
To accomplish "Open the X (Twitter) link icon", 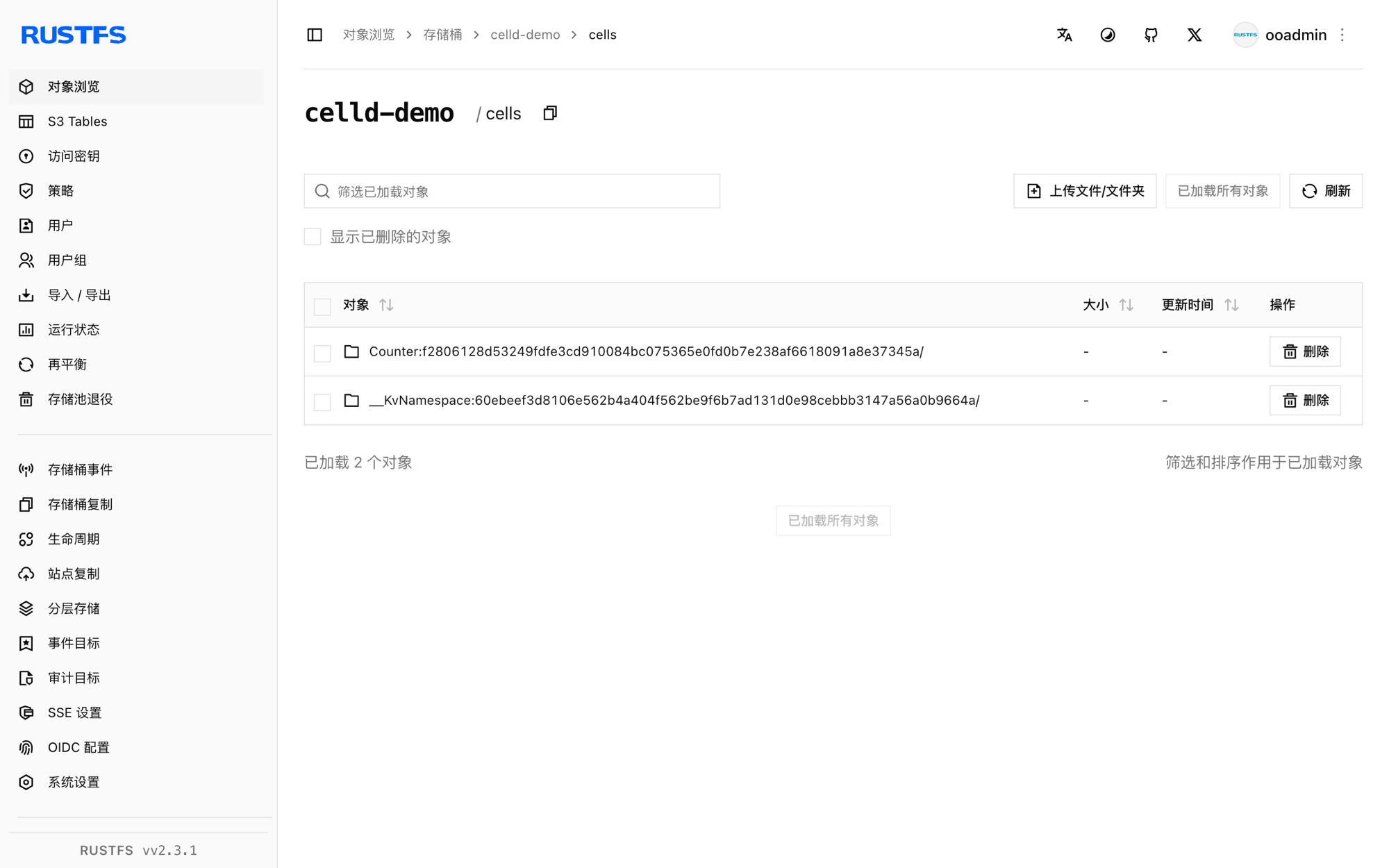I will (x=1195, y=35).
